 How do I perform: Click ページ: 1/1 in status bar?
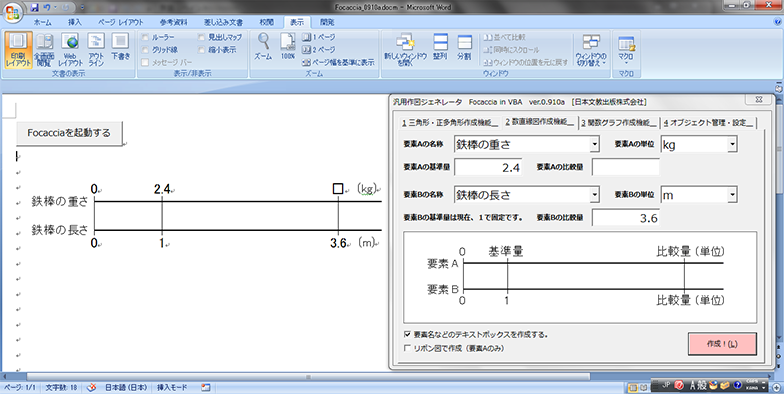[20, 388]
